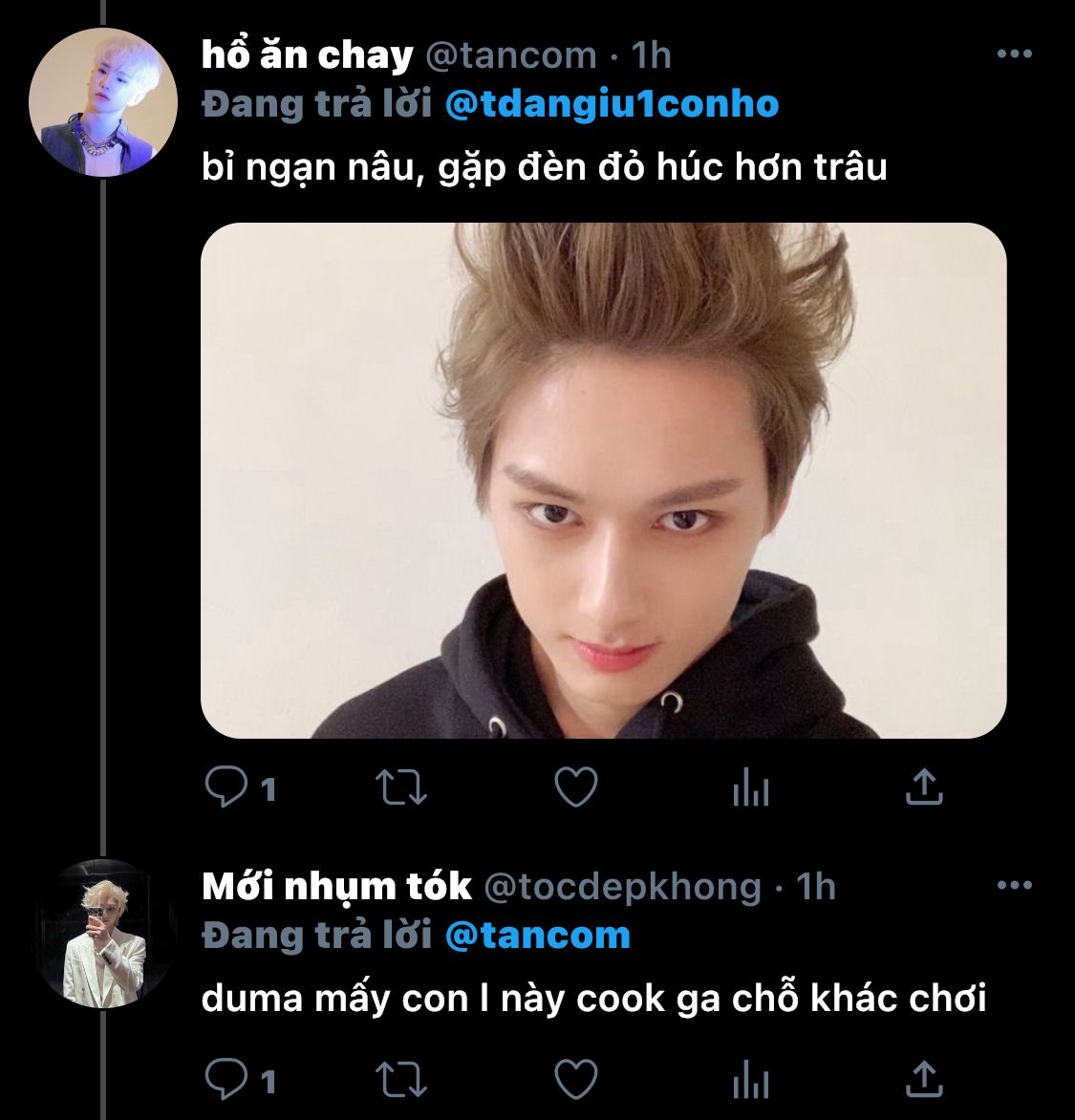Like the hổ ăn chay tweet
1075x1120 pixels.
pyautogui.click(x=576, y=787)
